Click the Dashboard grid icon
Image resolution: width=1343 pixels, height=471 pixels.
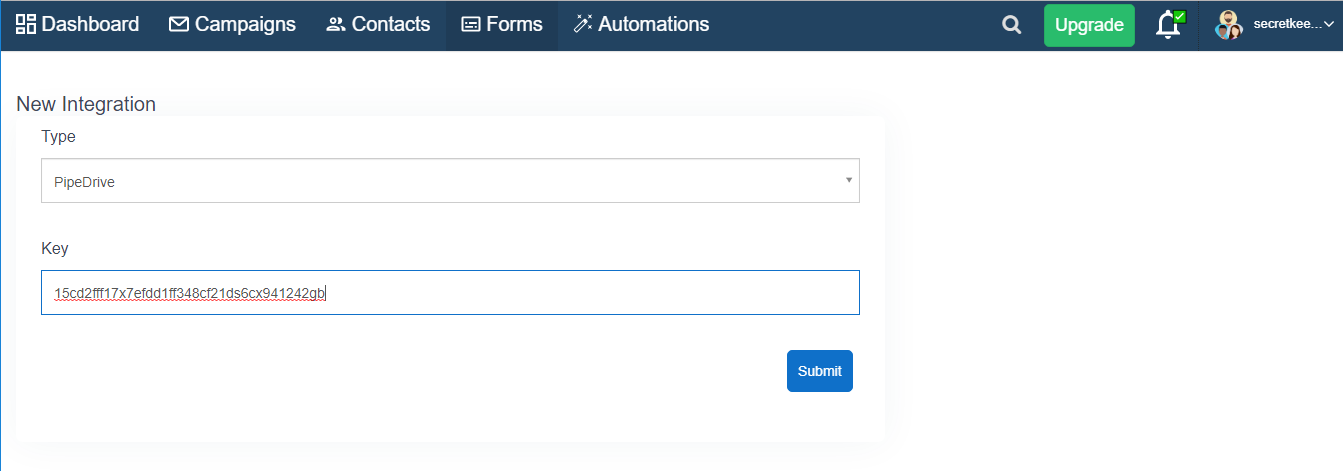pyautogui.click(x=26, y=24)
